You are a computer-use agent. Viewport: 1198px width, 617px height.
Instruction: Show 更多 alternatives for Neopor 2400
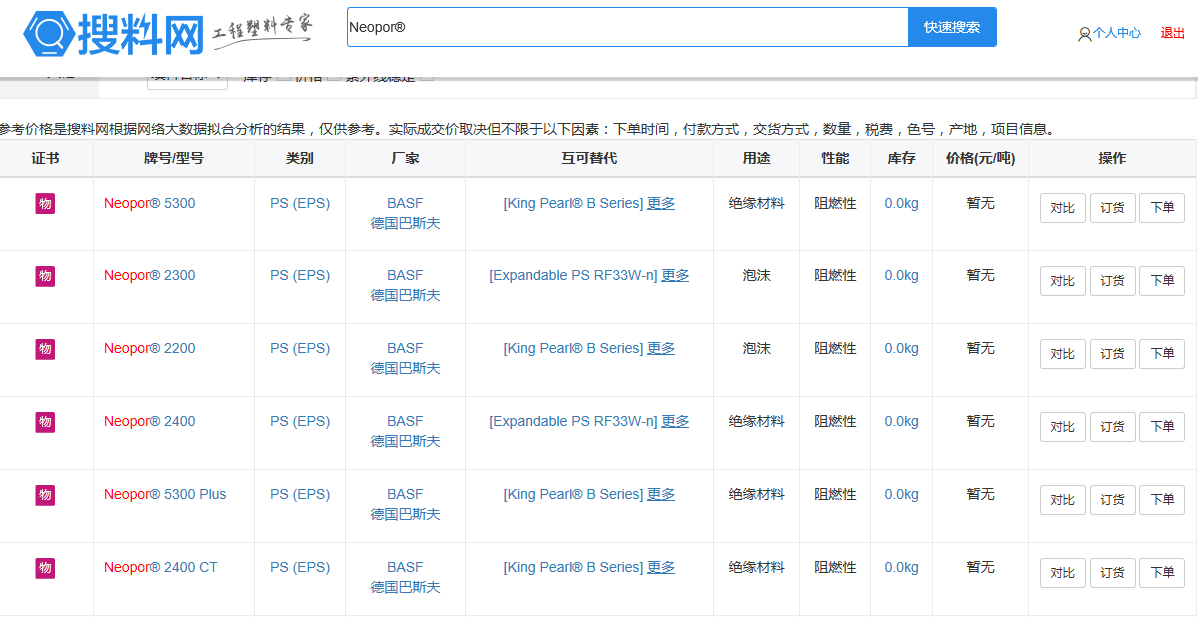point(675,421)
